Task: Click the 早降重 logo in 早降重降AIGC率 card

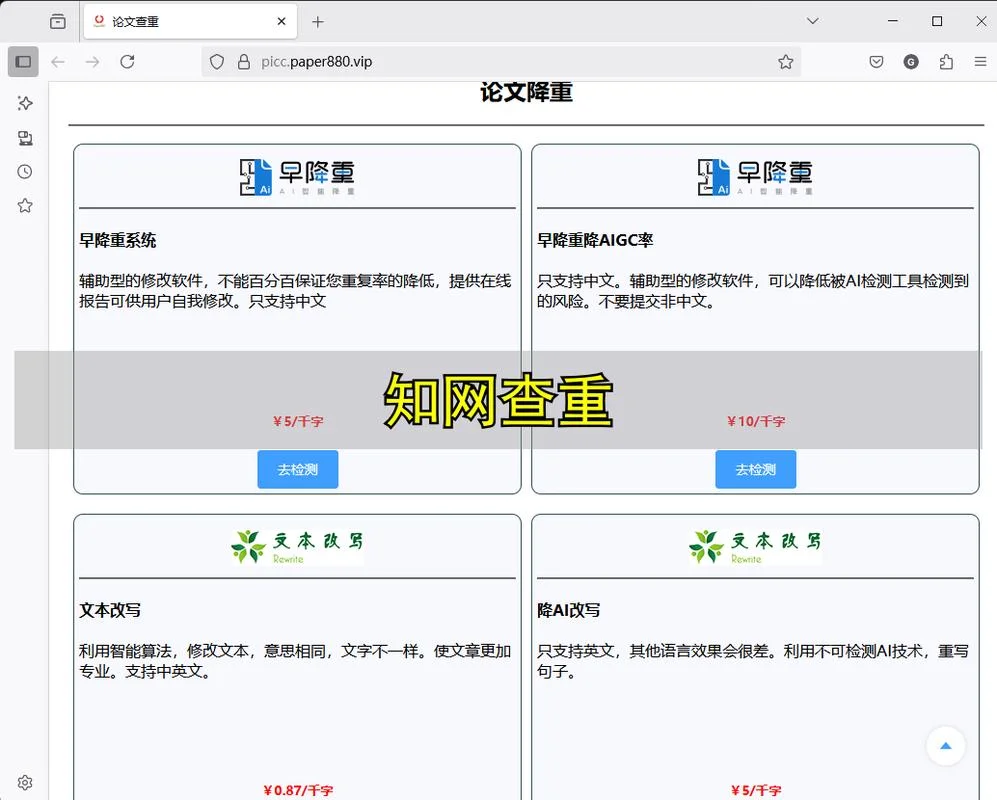Action: point(755,177)
